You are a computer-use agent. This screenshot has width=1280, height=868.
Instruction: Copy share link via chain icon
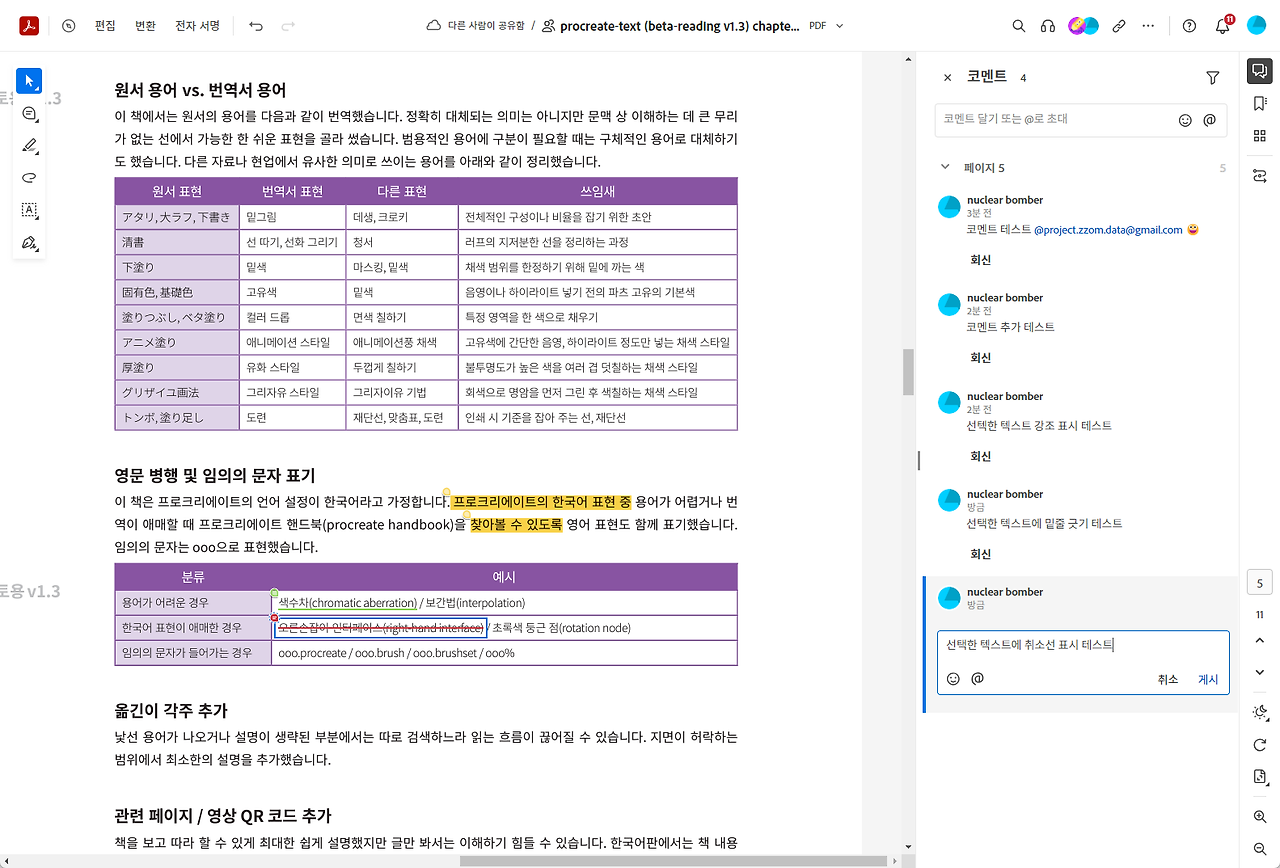tap(1119, 26)
